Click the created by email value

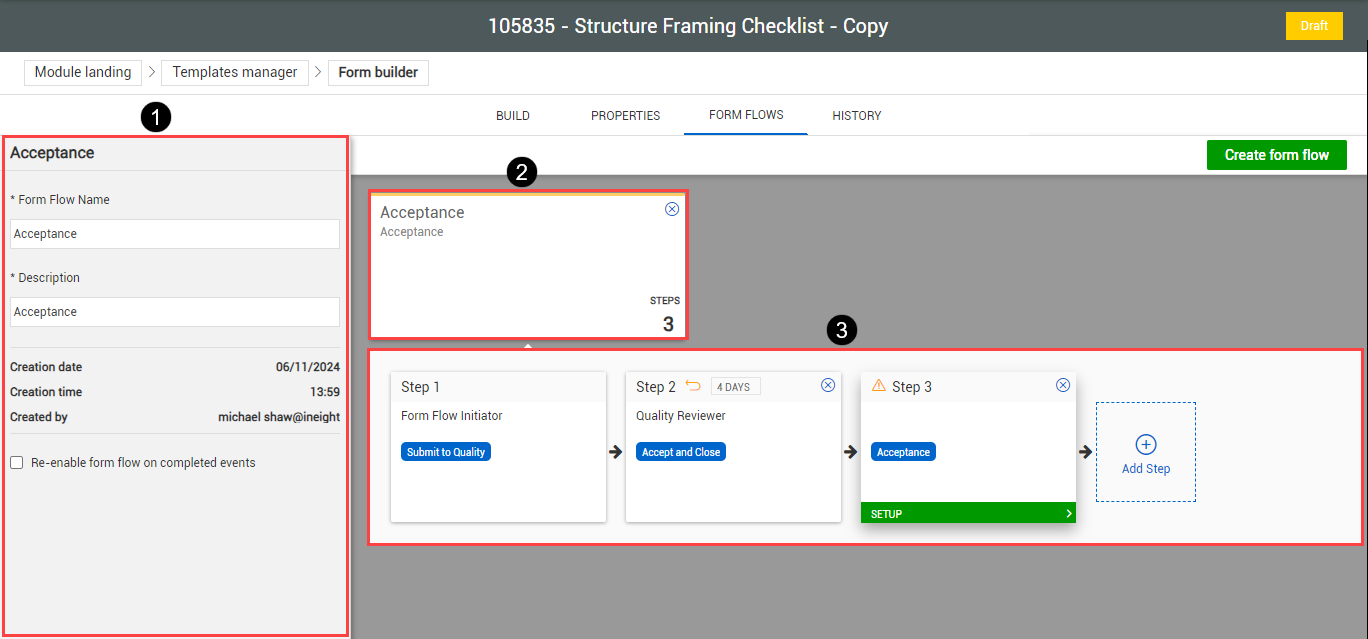click(x=279, y=417)
